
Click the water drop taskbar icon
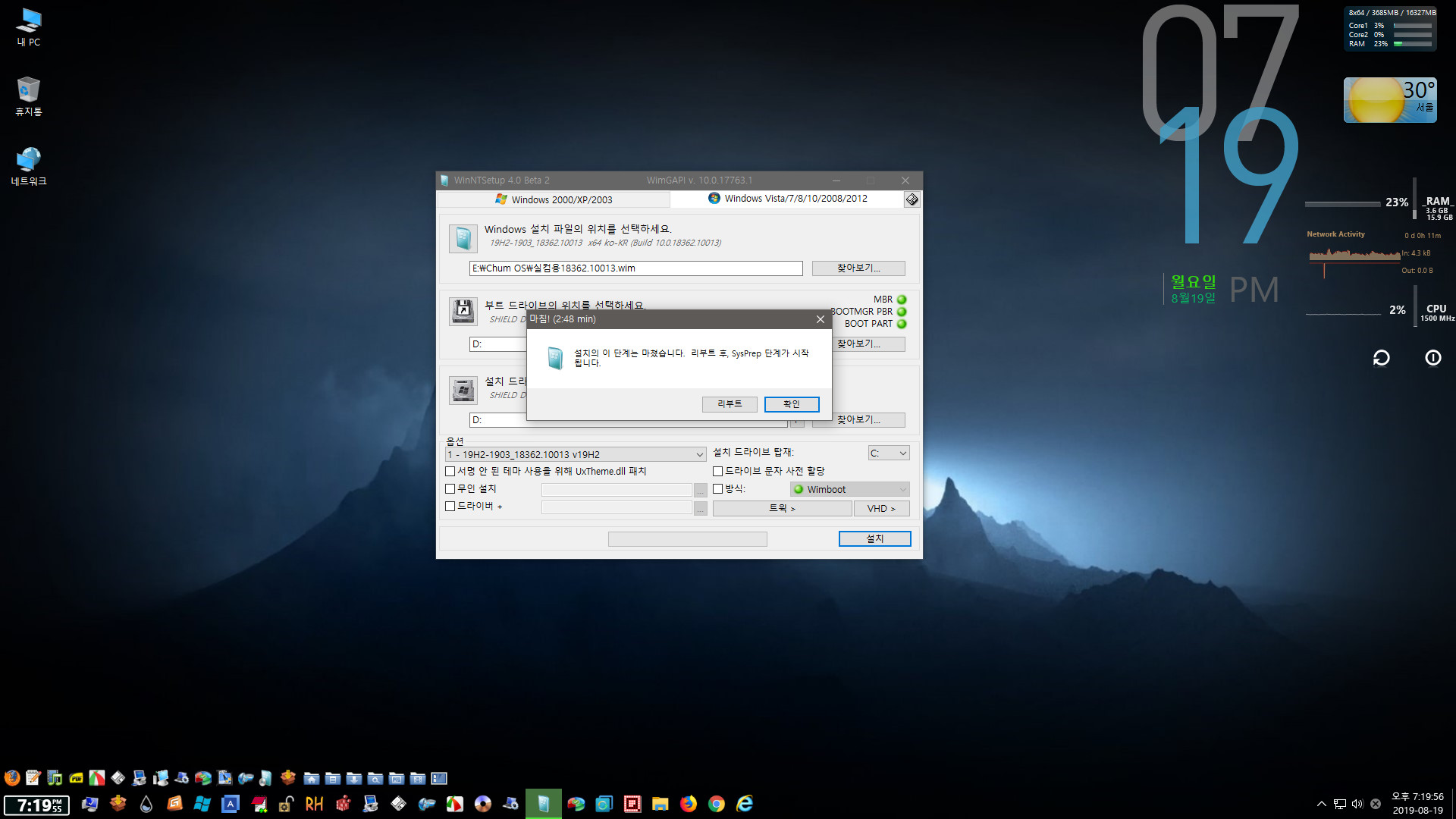[146, 804]
